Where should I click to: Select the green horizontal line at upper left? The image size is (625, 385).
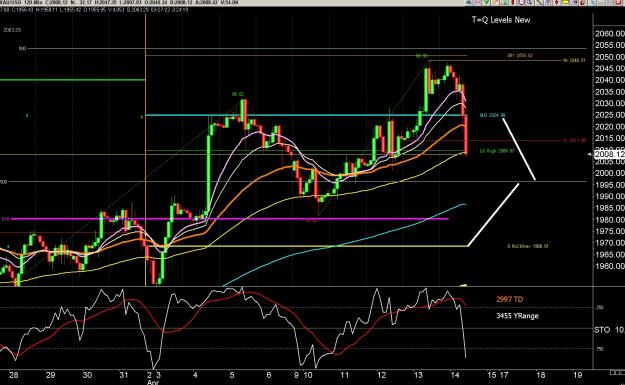73,80
